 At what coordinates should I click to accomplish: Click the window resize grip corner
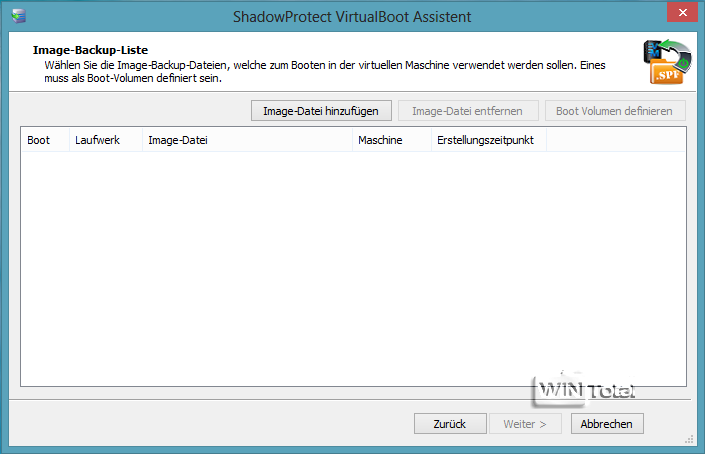(x=689, y=440)
